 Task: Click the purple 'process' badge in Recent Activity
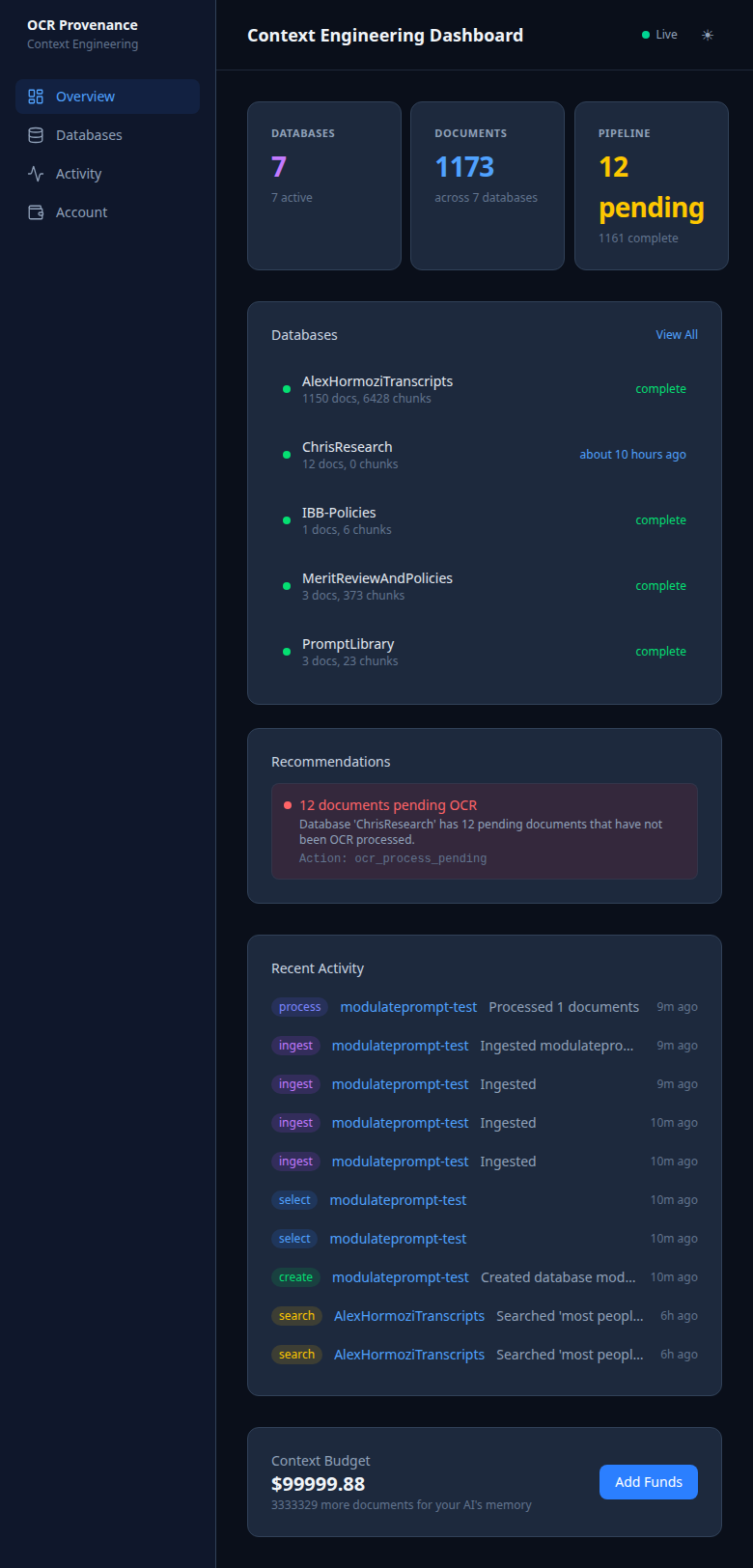click(x=299, y=1006)
